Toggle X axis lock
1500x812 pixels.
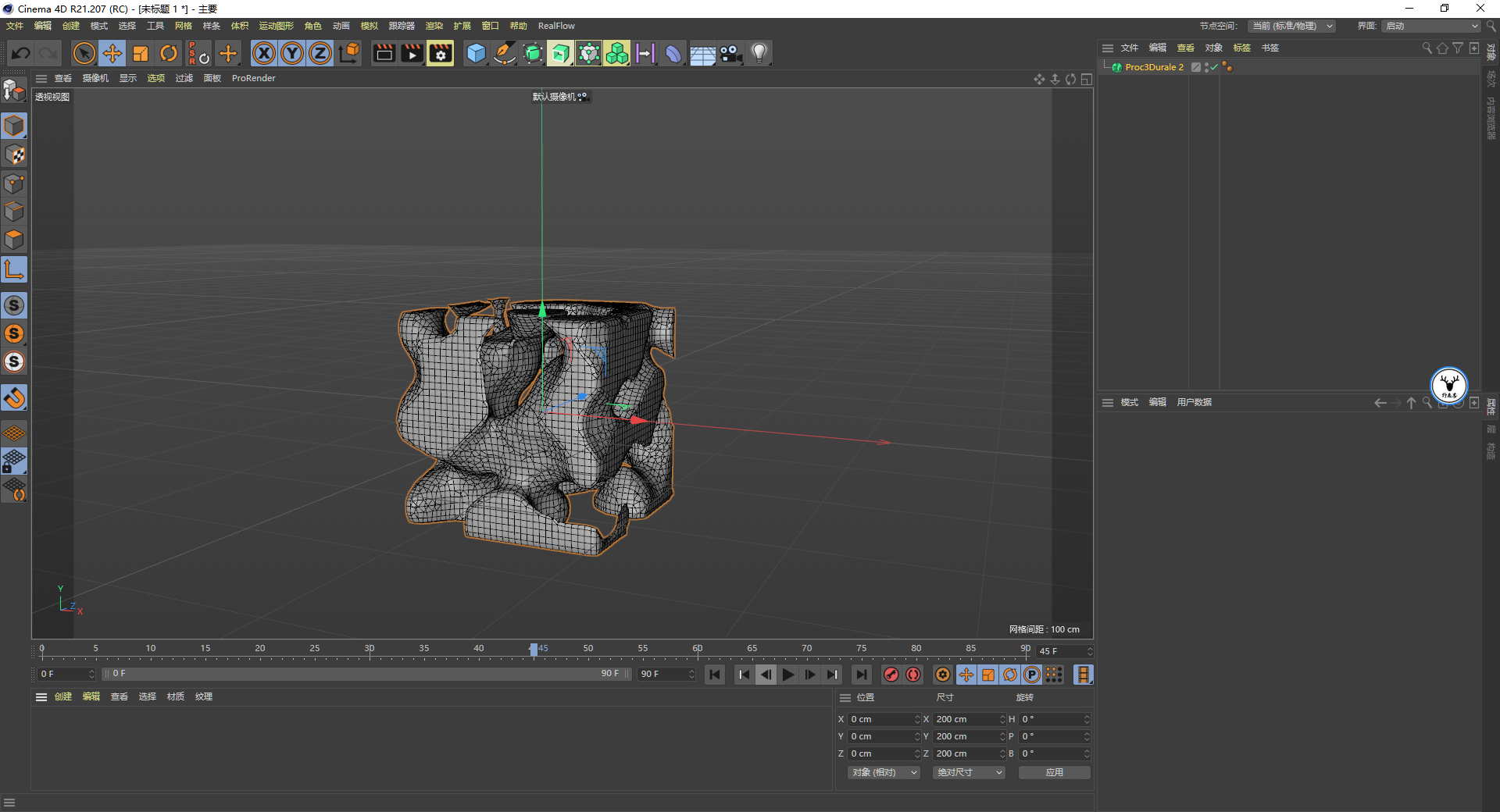click(x=264, y=53)
